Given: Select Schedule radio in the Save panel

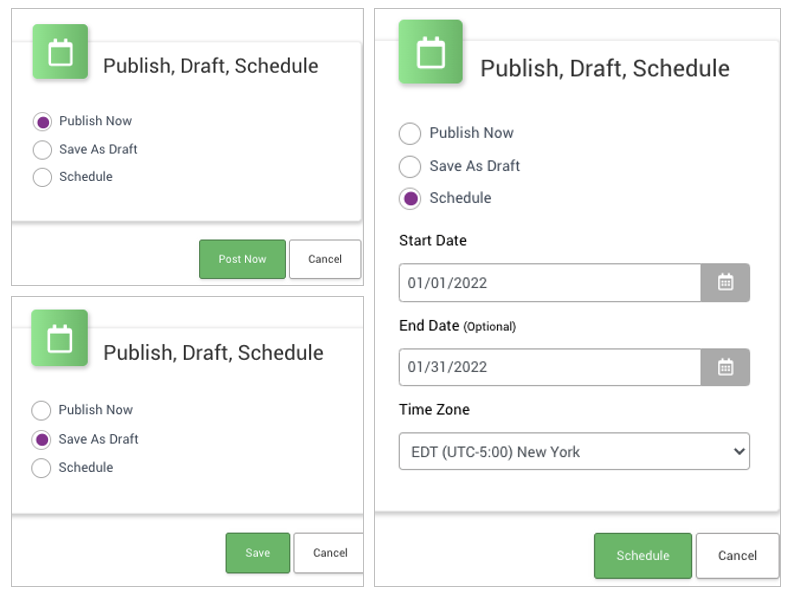Looking at the screenshot, I should [x=41, y=468].
